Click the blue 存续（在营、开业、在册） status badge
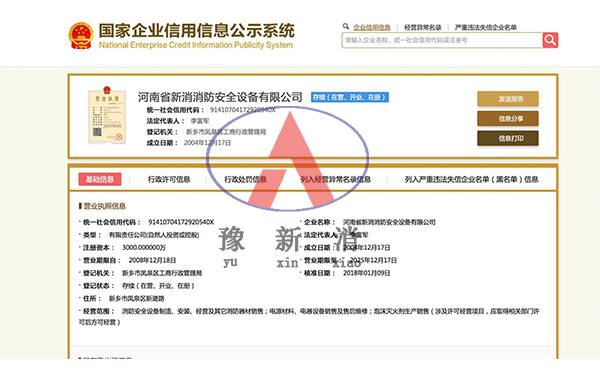 click(x=350, y=97)
